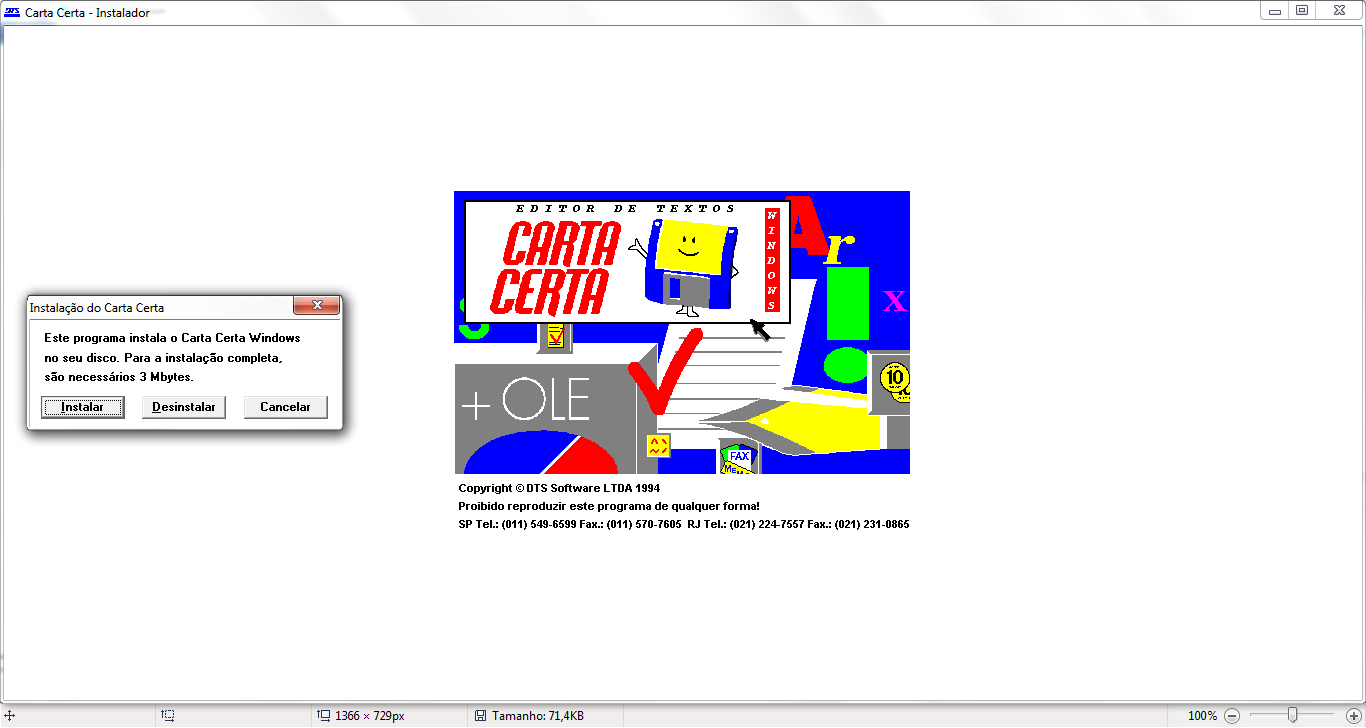Close the Instalação do Carta Certa dialog

click(317, 305)
